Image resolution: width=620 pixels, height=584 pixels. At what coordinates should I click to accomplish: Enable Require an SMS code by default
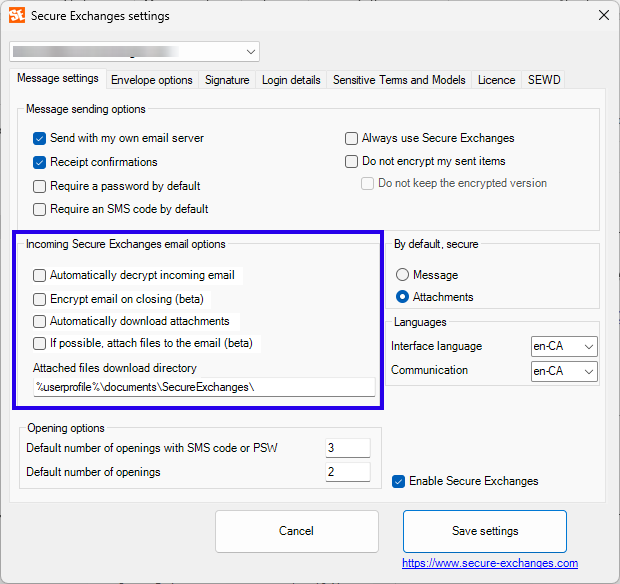pyautogui.click(x=39, y=209)
